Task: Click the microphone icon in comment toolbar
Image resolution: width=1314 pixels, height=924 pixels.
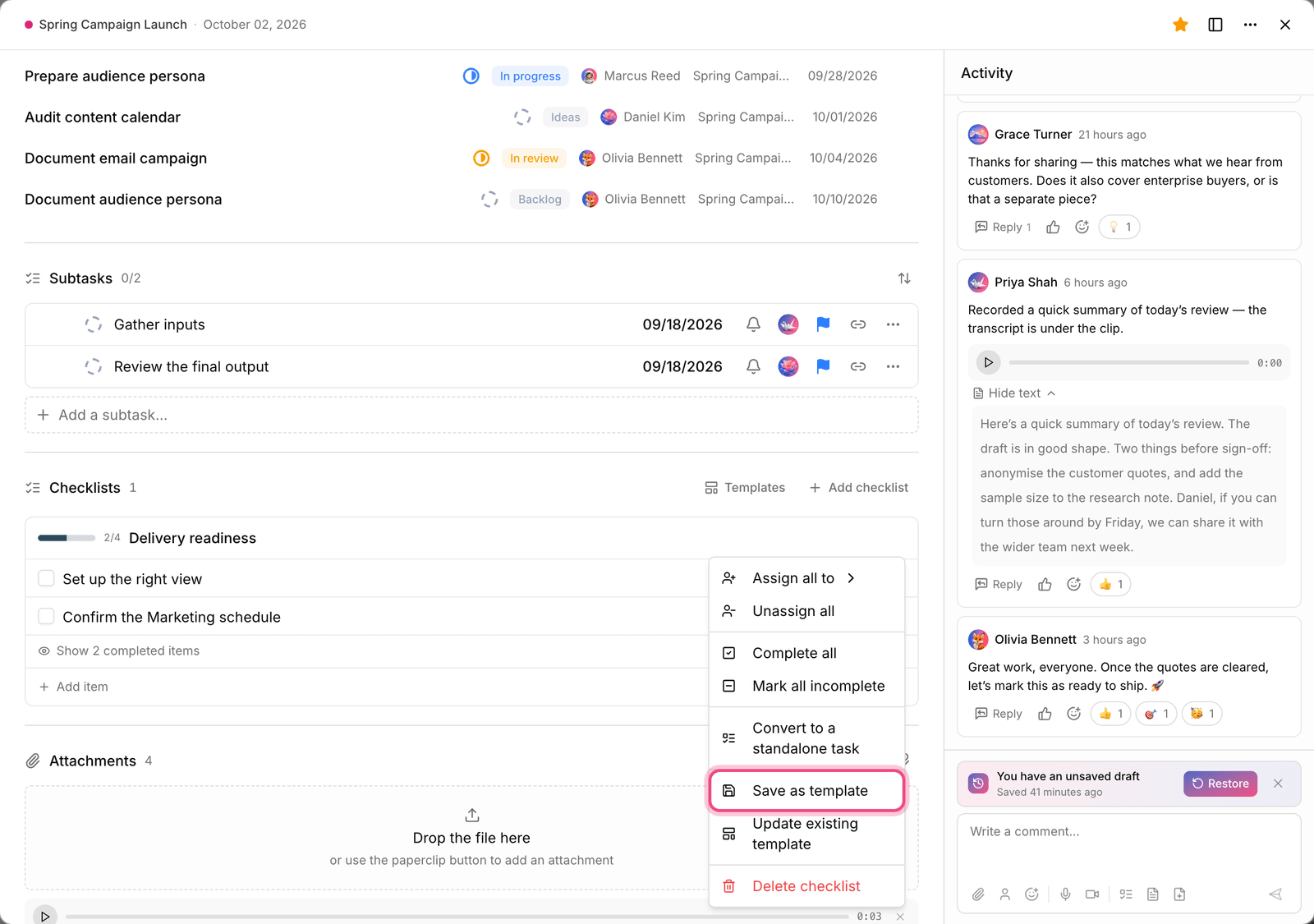Action: click(x=1065, y=894)
